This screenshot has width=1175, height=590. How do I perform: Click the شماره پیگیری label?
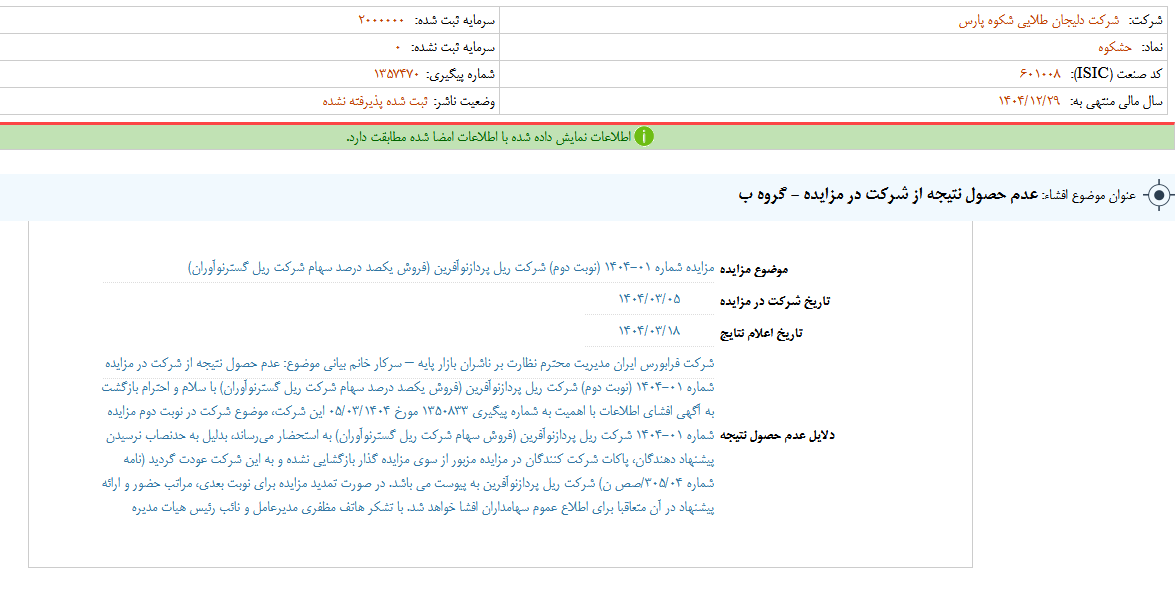point(461,73)
